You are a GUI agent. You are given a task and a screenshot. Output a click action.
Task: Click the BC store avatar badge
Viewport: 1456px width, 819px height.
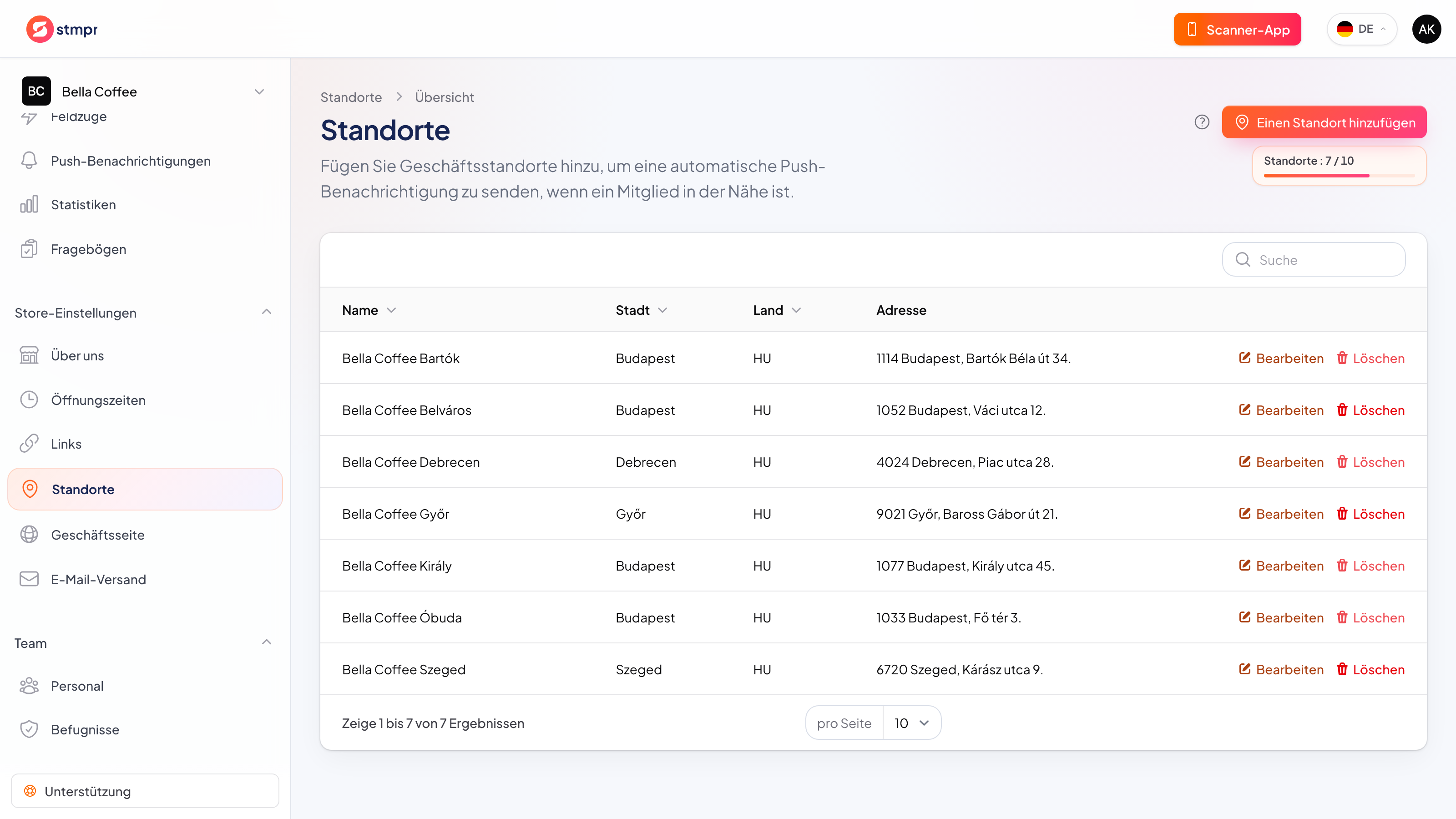point(36,91)
